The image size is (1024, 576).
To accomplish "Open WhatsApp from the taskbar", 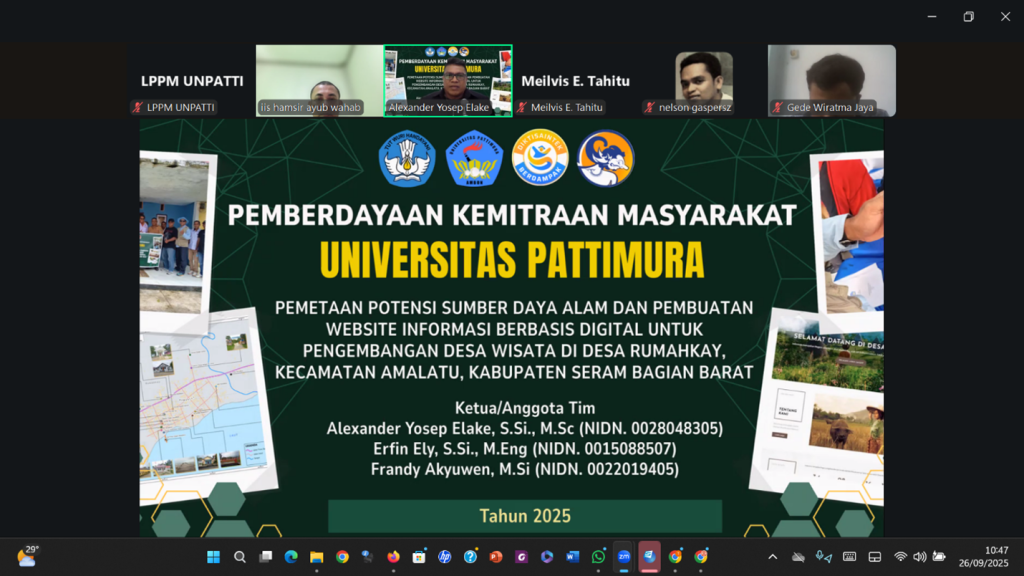I will [598, 557].
